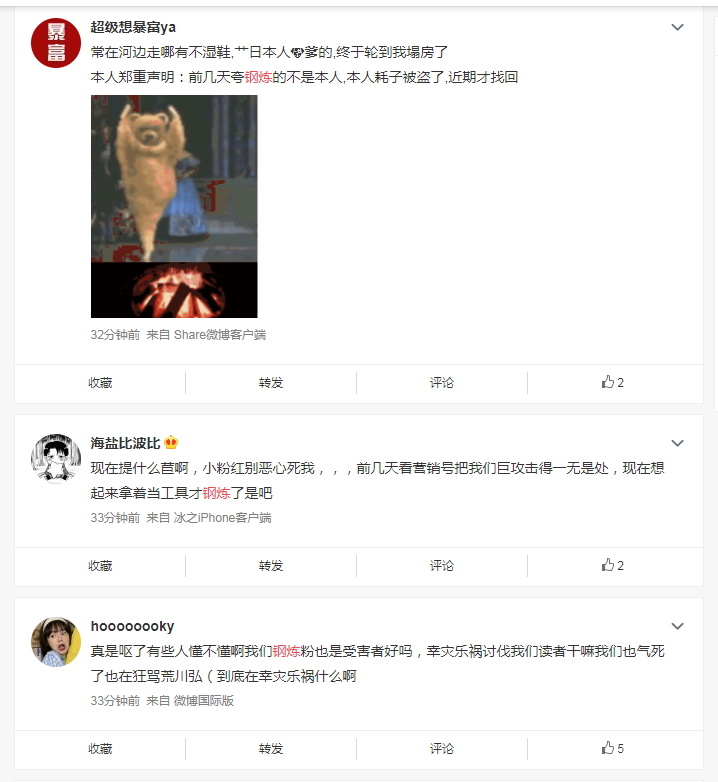Image resolution: width=718 pixels, height=782 pixels.
Task: Bookmark (收藏) the hooooooky post
Action: click(100, 749)
